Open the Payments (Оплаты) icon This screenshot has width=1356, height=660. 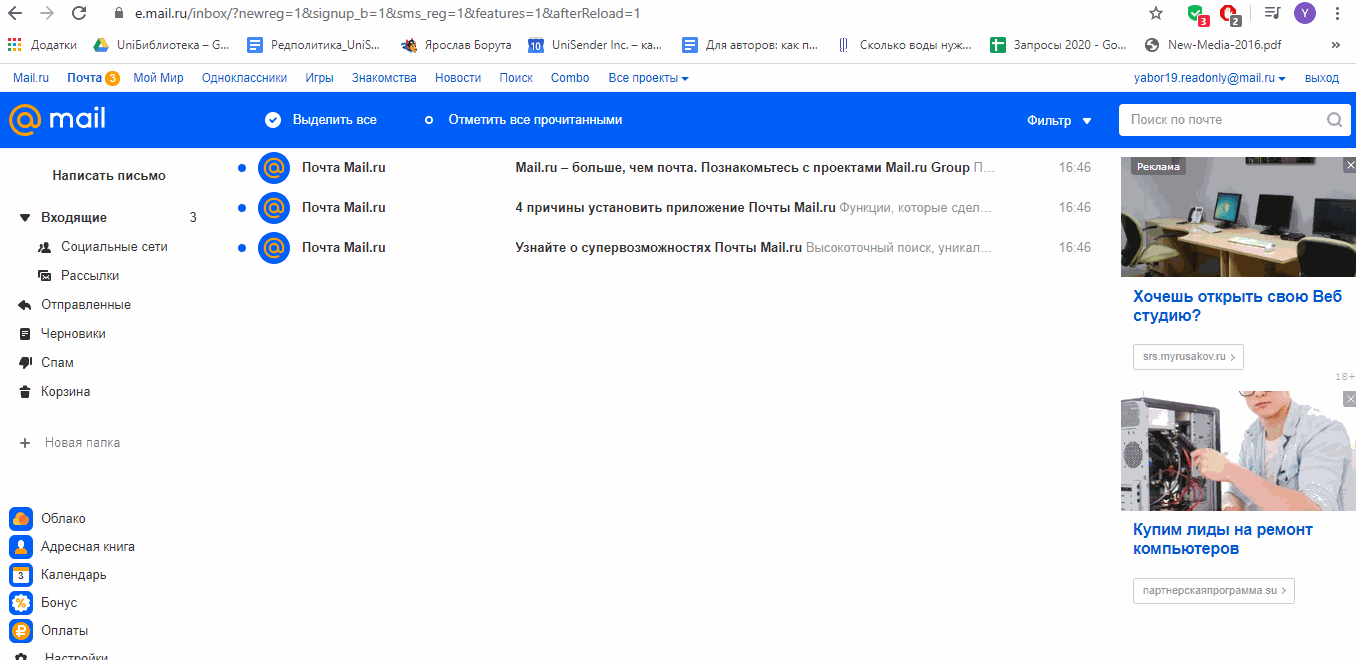[21, 631]
